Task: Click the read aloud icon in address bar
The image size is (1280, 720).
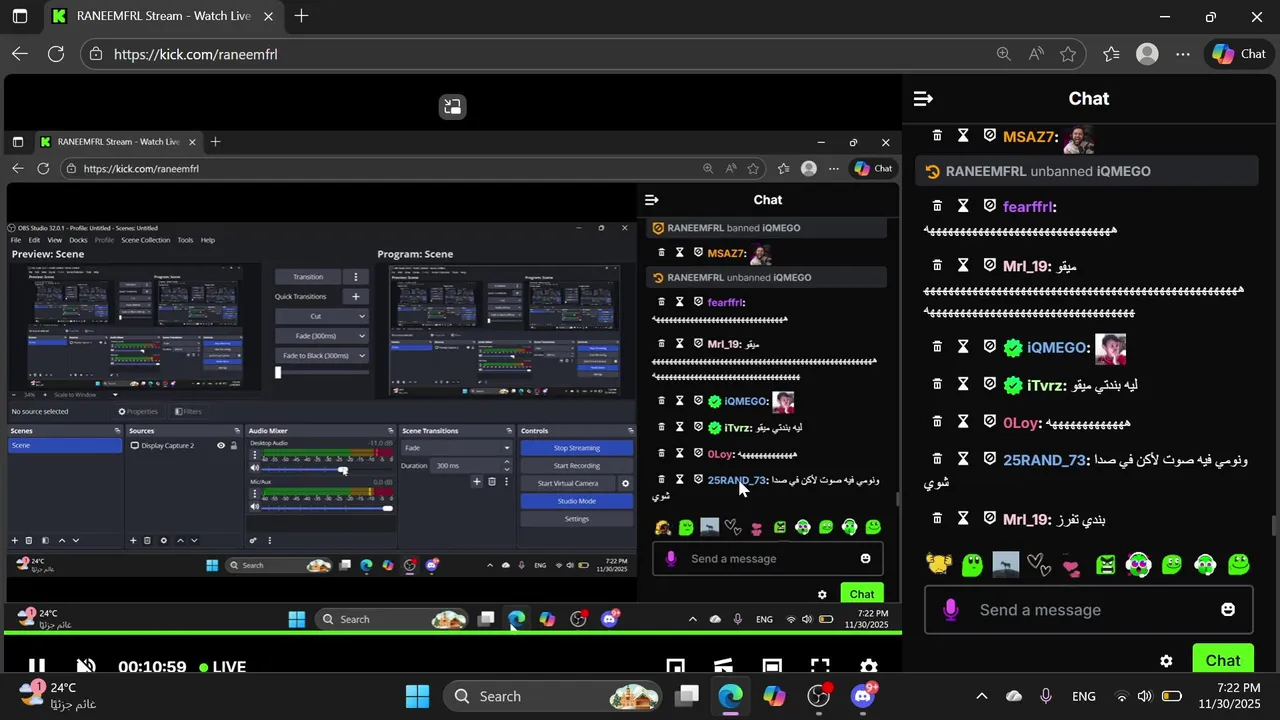Action: [1036, 54]
